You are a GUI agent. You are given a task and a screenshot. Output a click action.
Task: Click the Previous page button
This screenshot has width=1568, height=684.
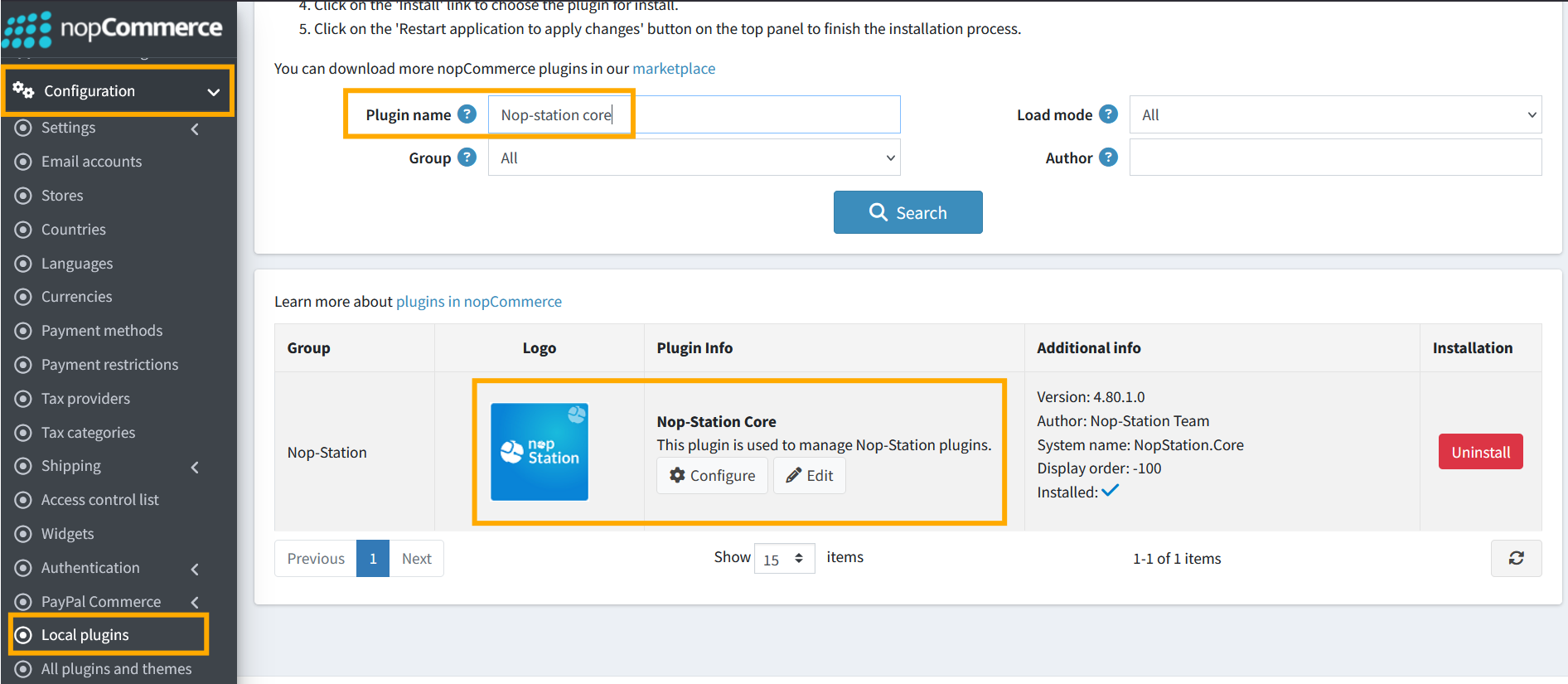pos(316,559)
